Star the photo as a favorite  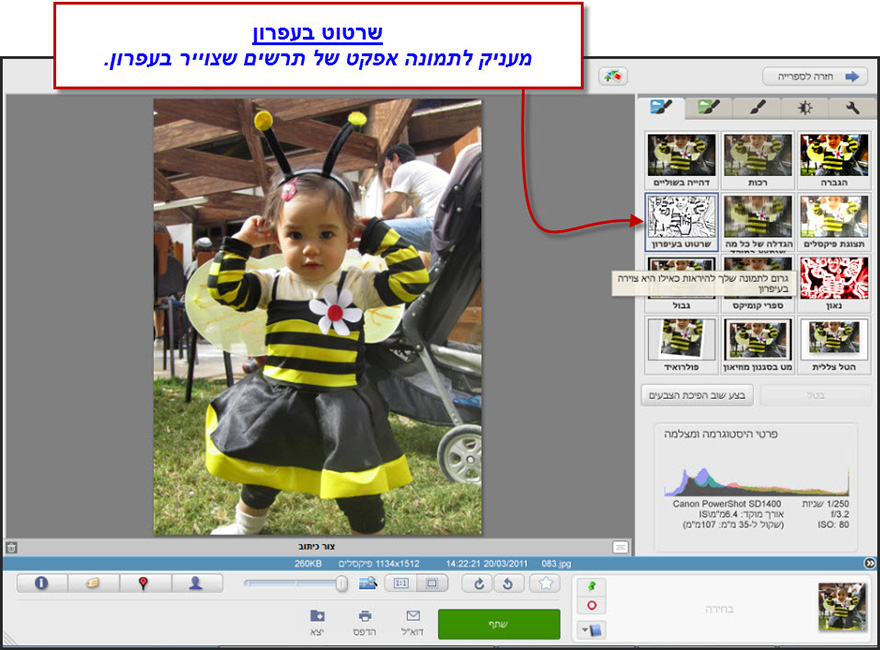(x=546, y=582)
